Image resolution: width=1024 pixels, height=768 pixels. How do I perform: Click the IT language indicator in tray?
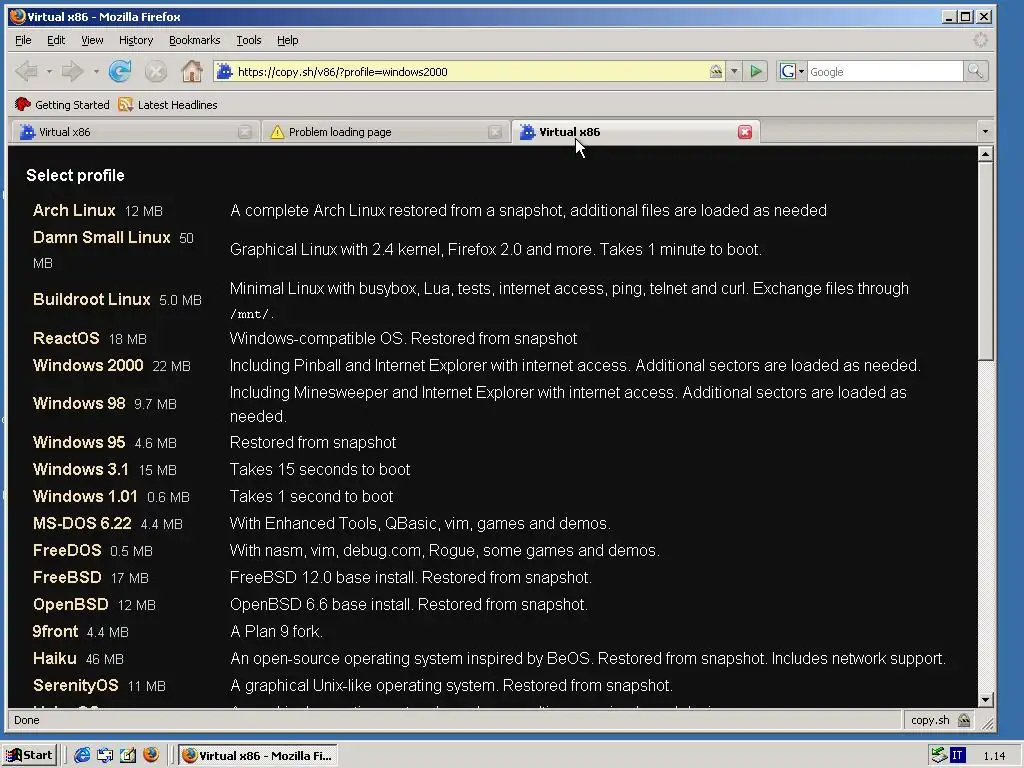pyautogui.click(x=957, y=756)
